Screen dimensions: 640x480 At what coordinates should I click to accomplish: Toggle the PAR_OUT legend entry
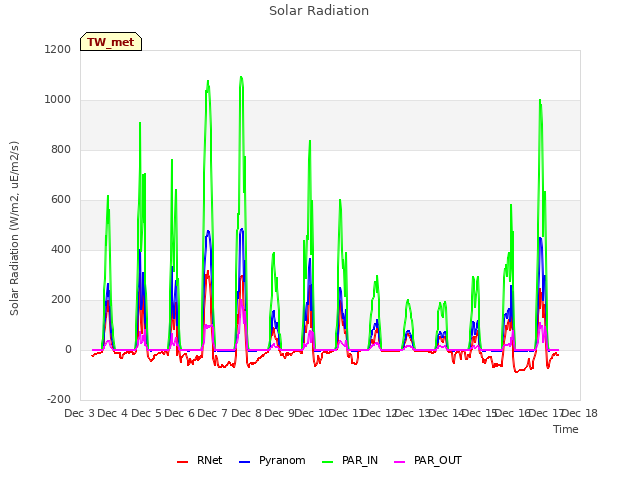pos(428,460)
